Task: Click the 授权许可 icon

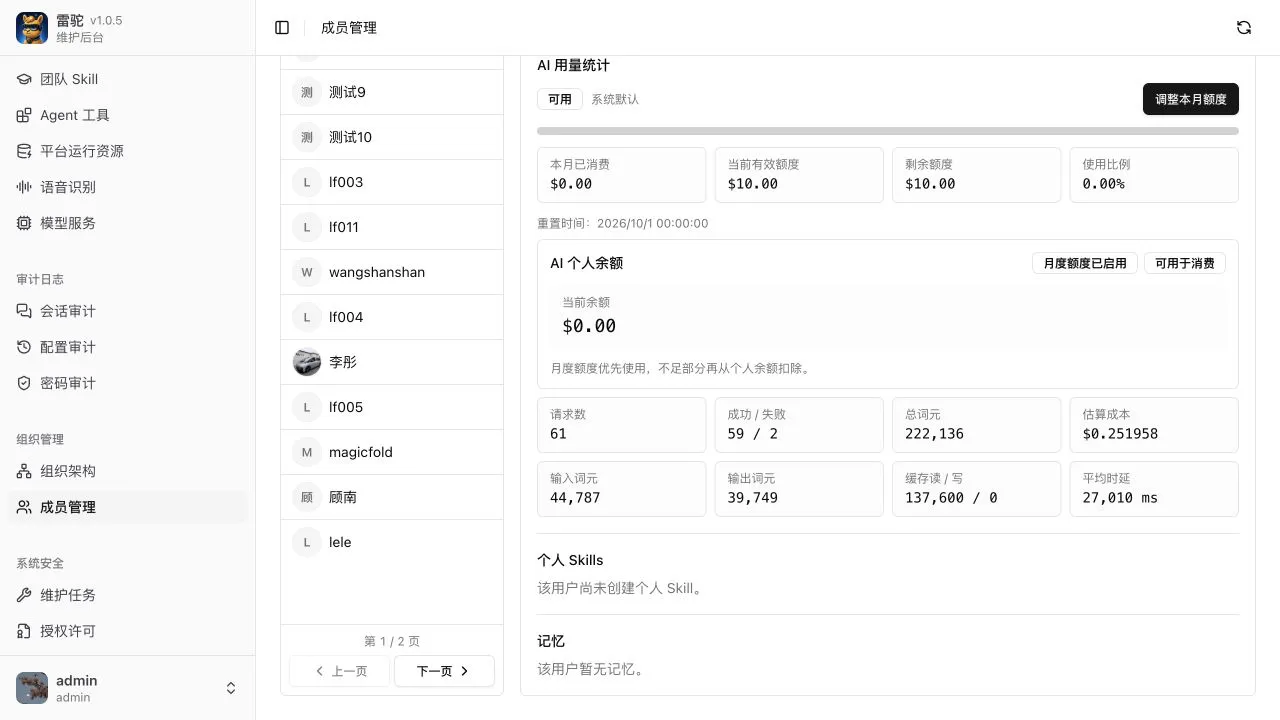Action: point(24,631)
